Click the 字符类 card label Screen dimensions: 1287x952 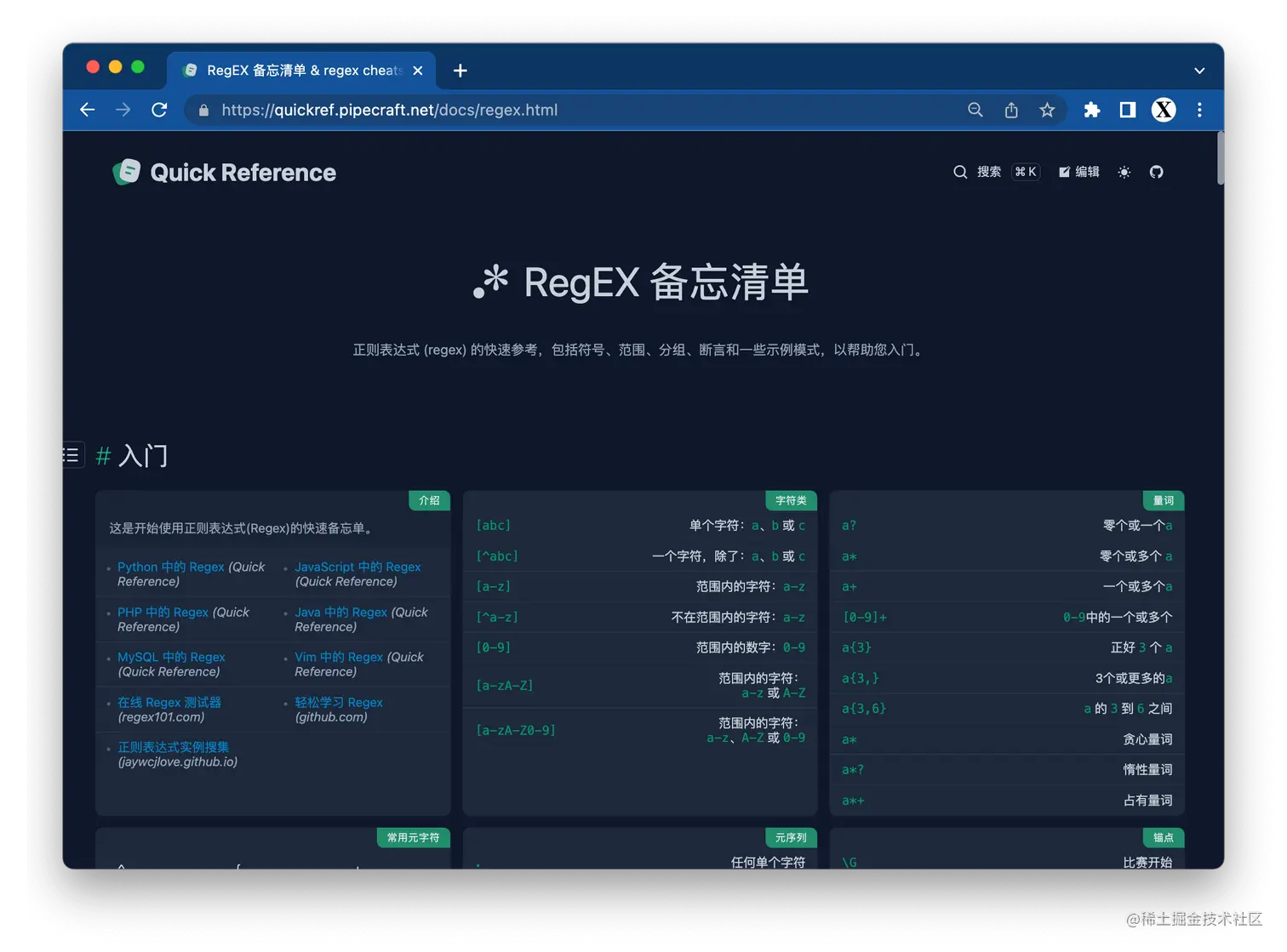click(791, 500)
